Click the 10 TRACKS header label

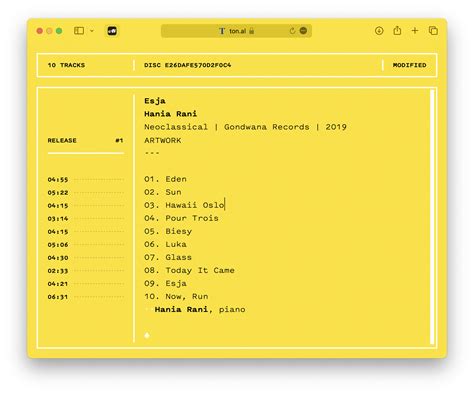(x=66, y=65)
